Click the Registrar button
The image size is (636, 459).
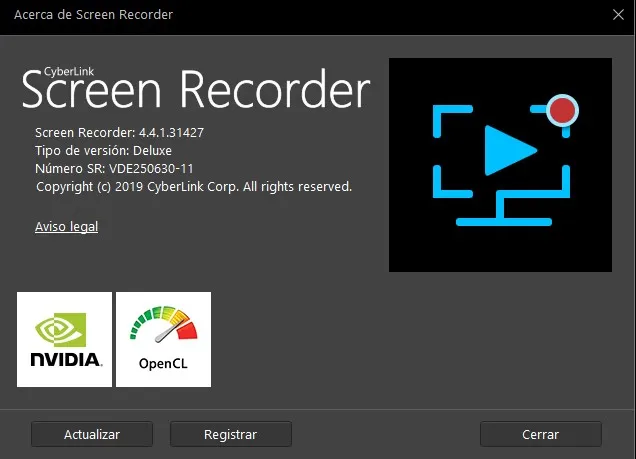[x=230, y=434]
